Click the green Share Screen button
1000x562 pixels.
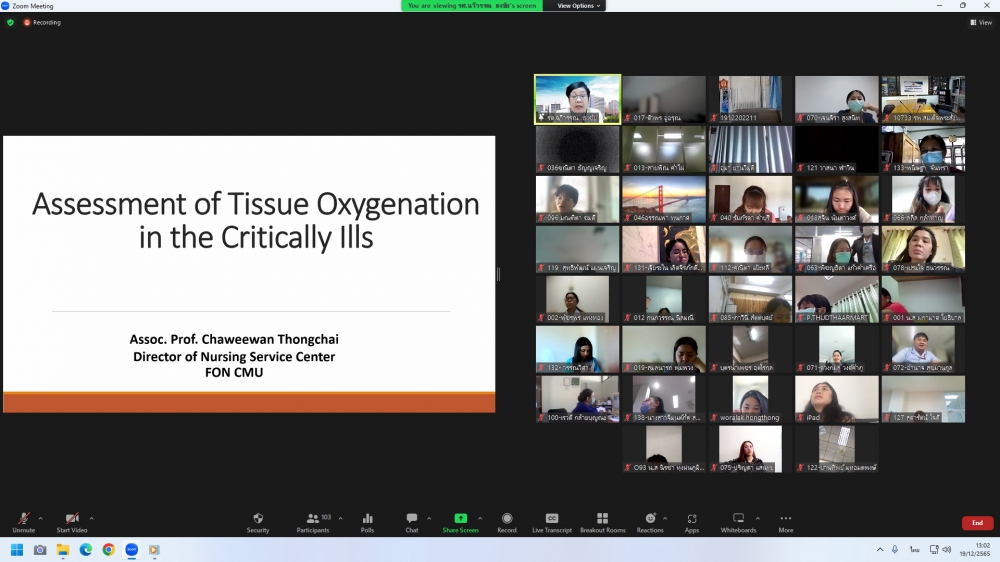coord(460,521)
